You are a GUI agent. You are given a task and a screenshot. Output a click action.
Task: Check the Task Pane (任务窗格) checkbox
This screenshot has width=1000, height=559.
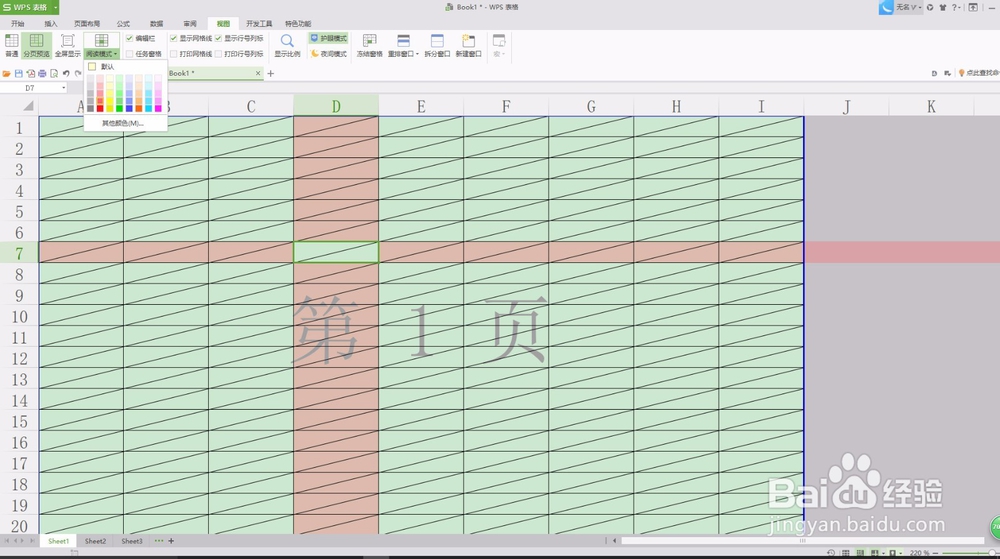[x=129, y=54]
